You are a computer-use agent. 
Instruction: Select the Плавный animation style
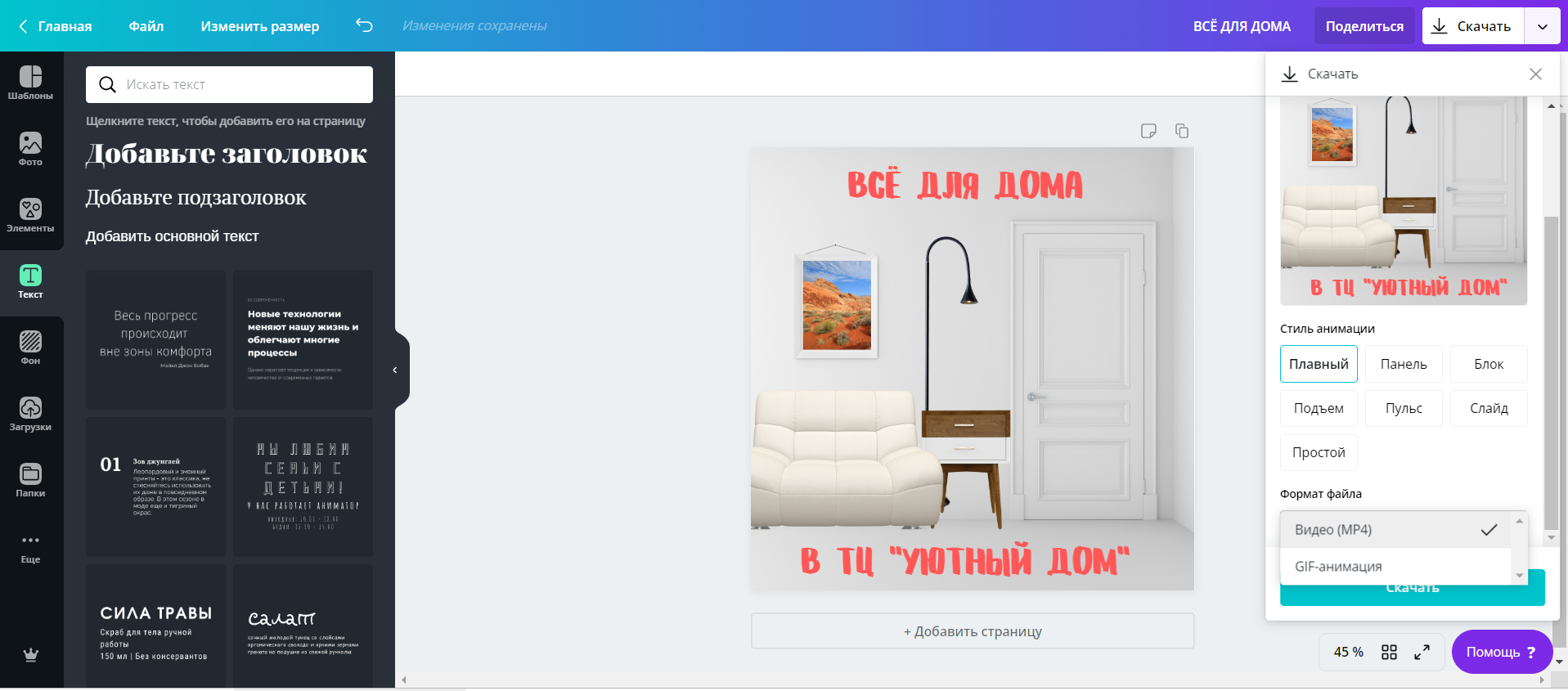[x=1319, y=364]
